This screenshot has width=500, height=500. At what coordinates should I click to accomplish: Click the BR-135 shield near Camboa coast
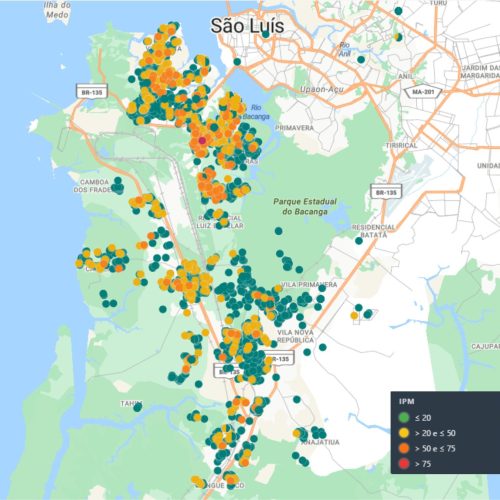92,92
